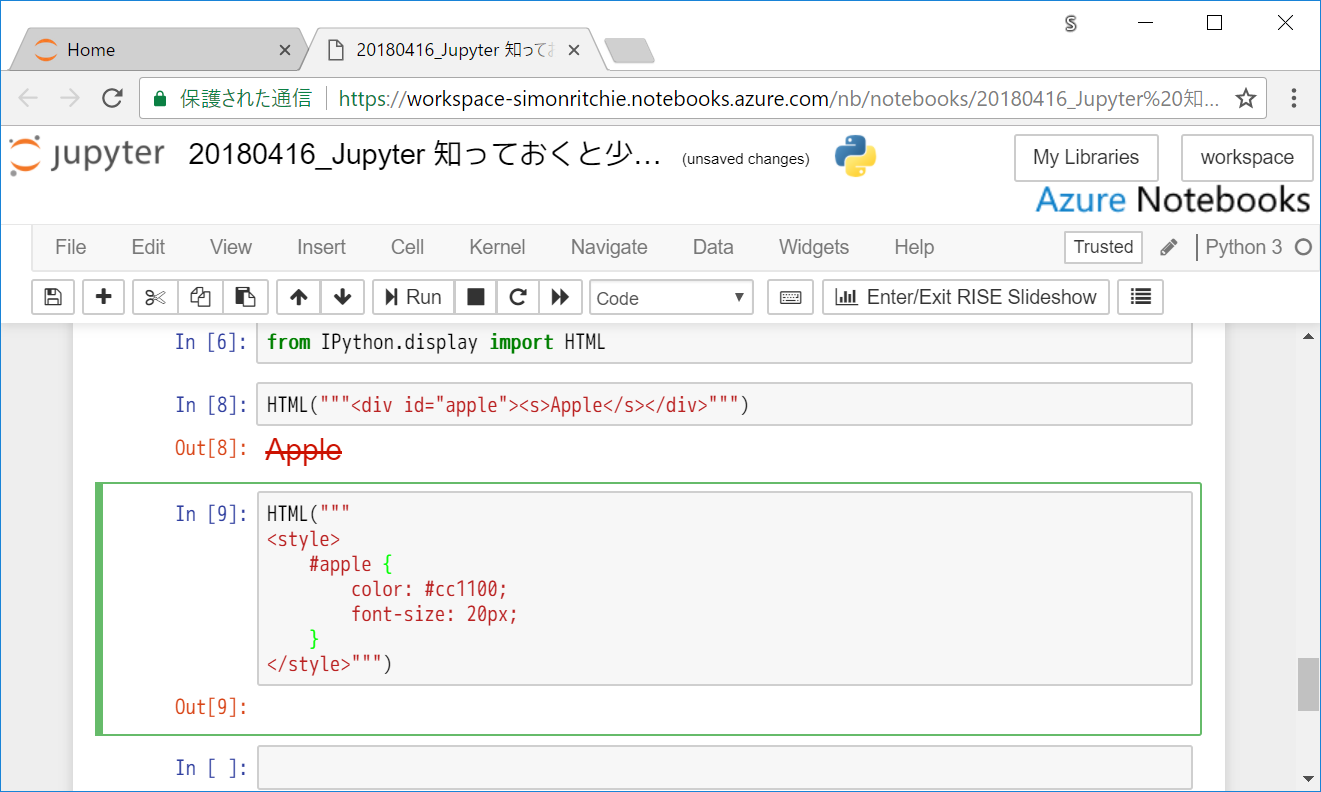Open the Code cell type dropdown
Screen dimensions: 1321x792
click(x=671, y=296)
